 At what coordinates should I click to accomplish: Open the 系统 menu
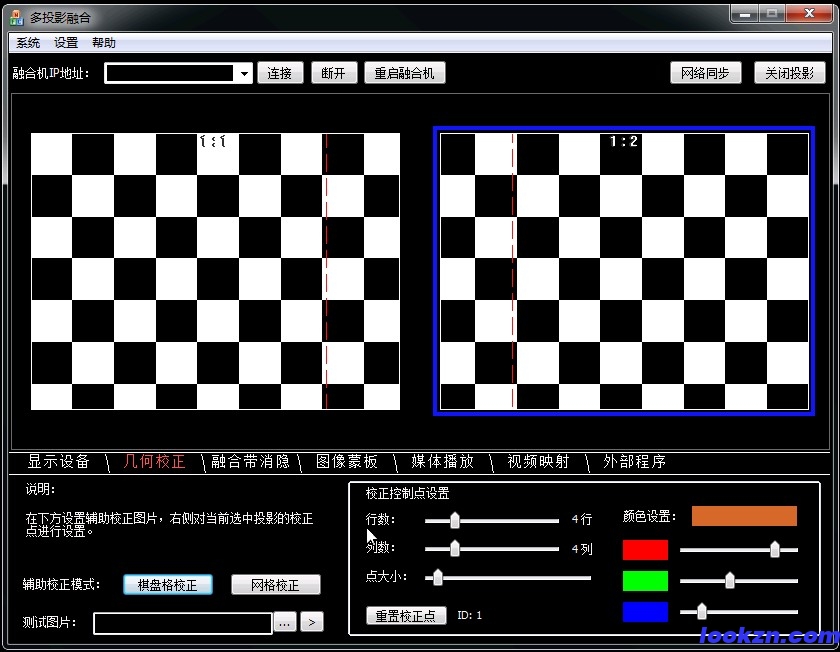28,43
